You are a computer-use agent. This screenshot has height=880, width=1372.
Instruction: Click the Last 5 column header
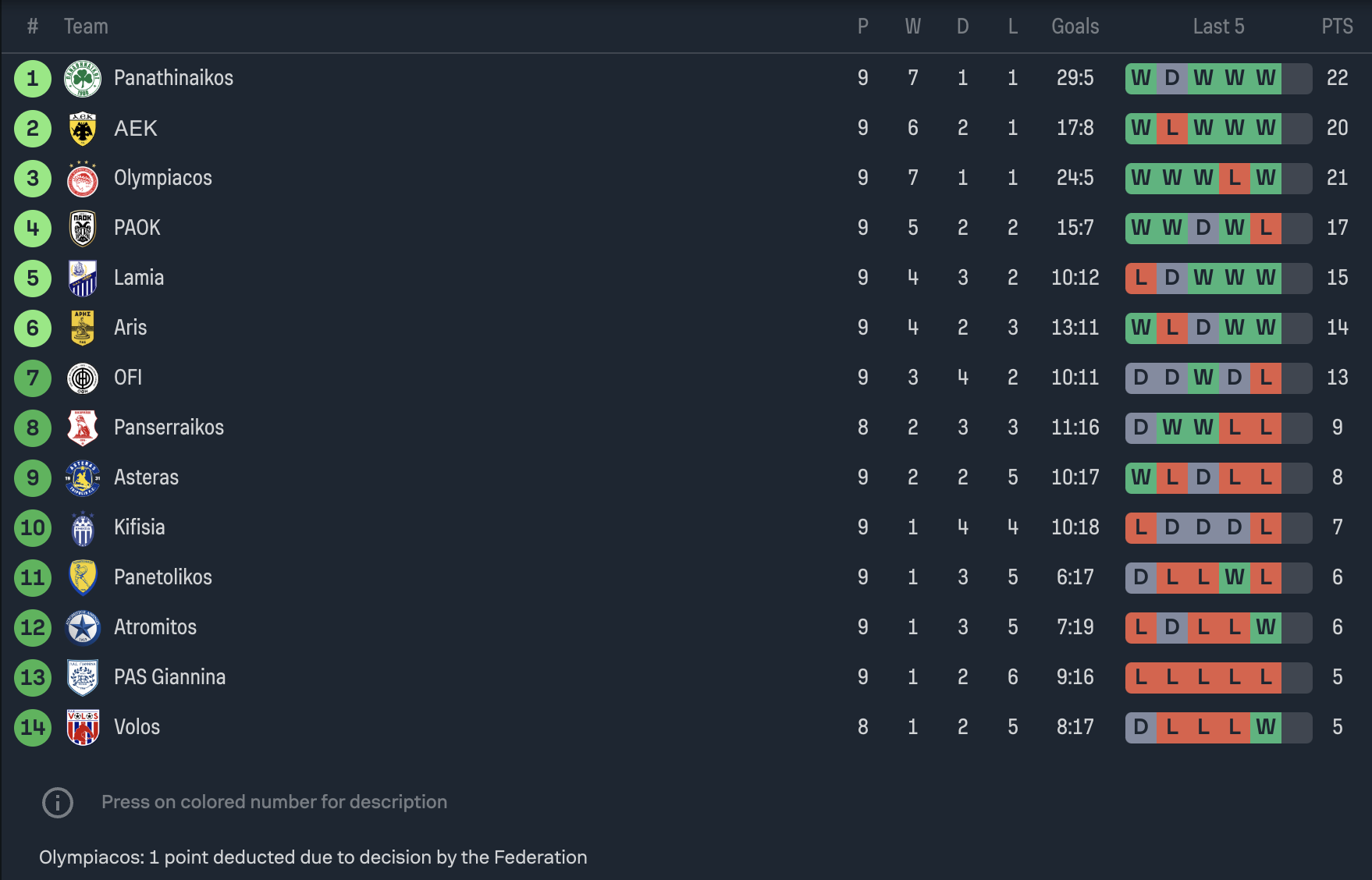[x=1218, y=27]
